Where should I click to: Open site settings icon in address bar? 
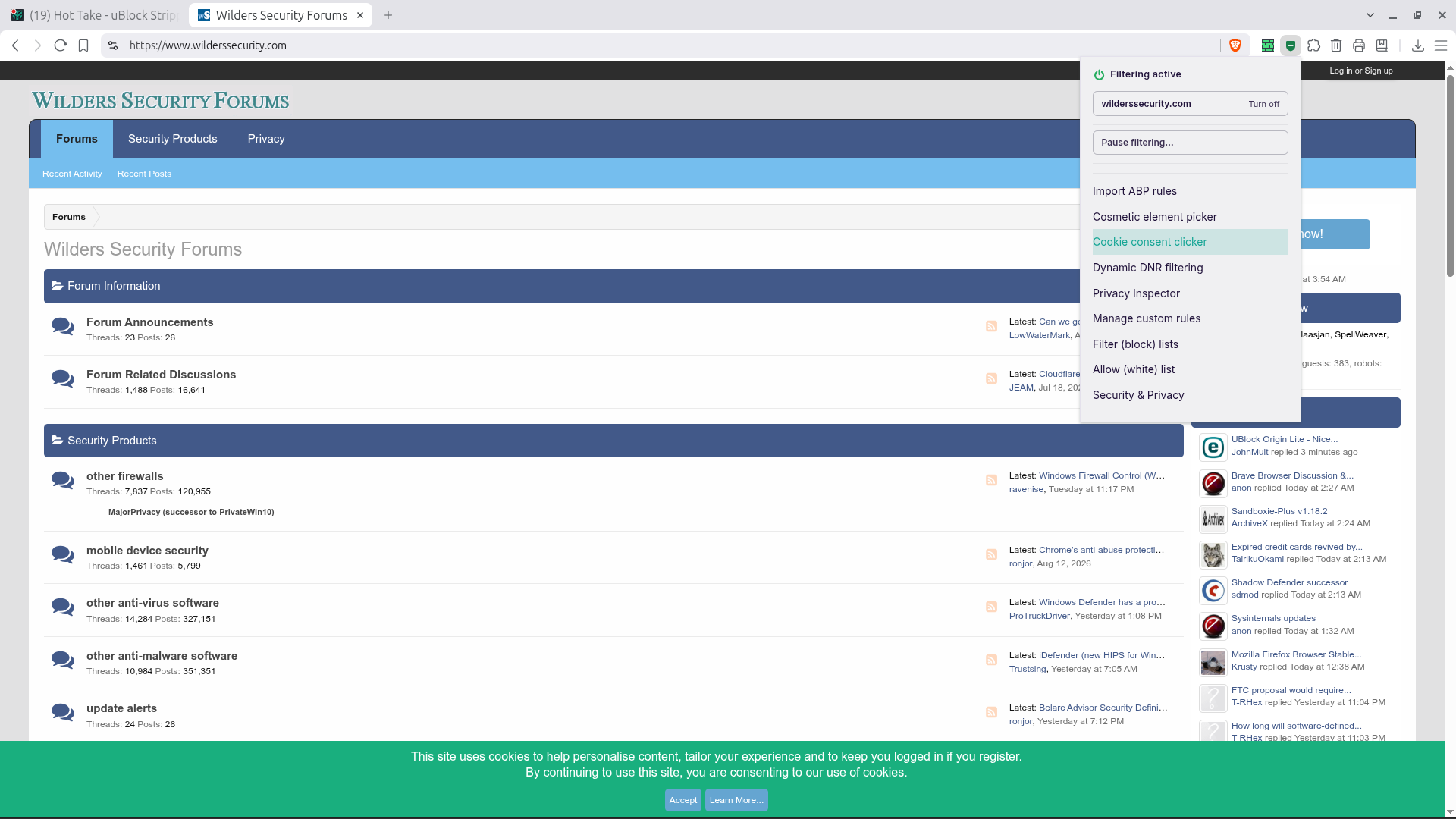(x=113, y=45)
